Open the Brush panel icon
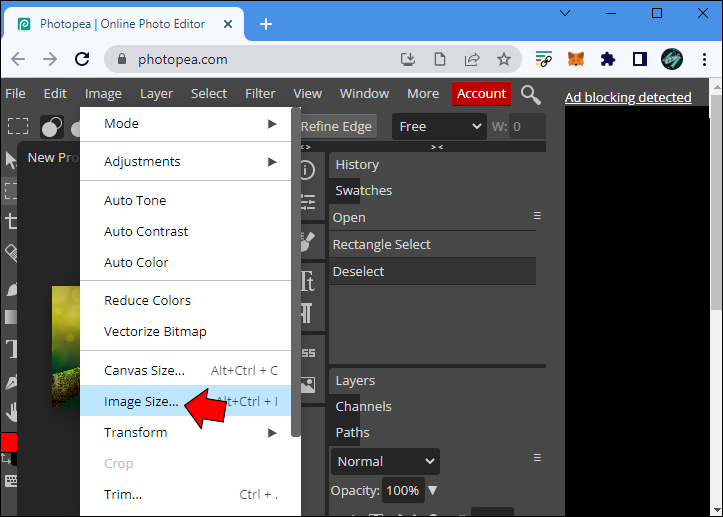 pos(307,242)
